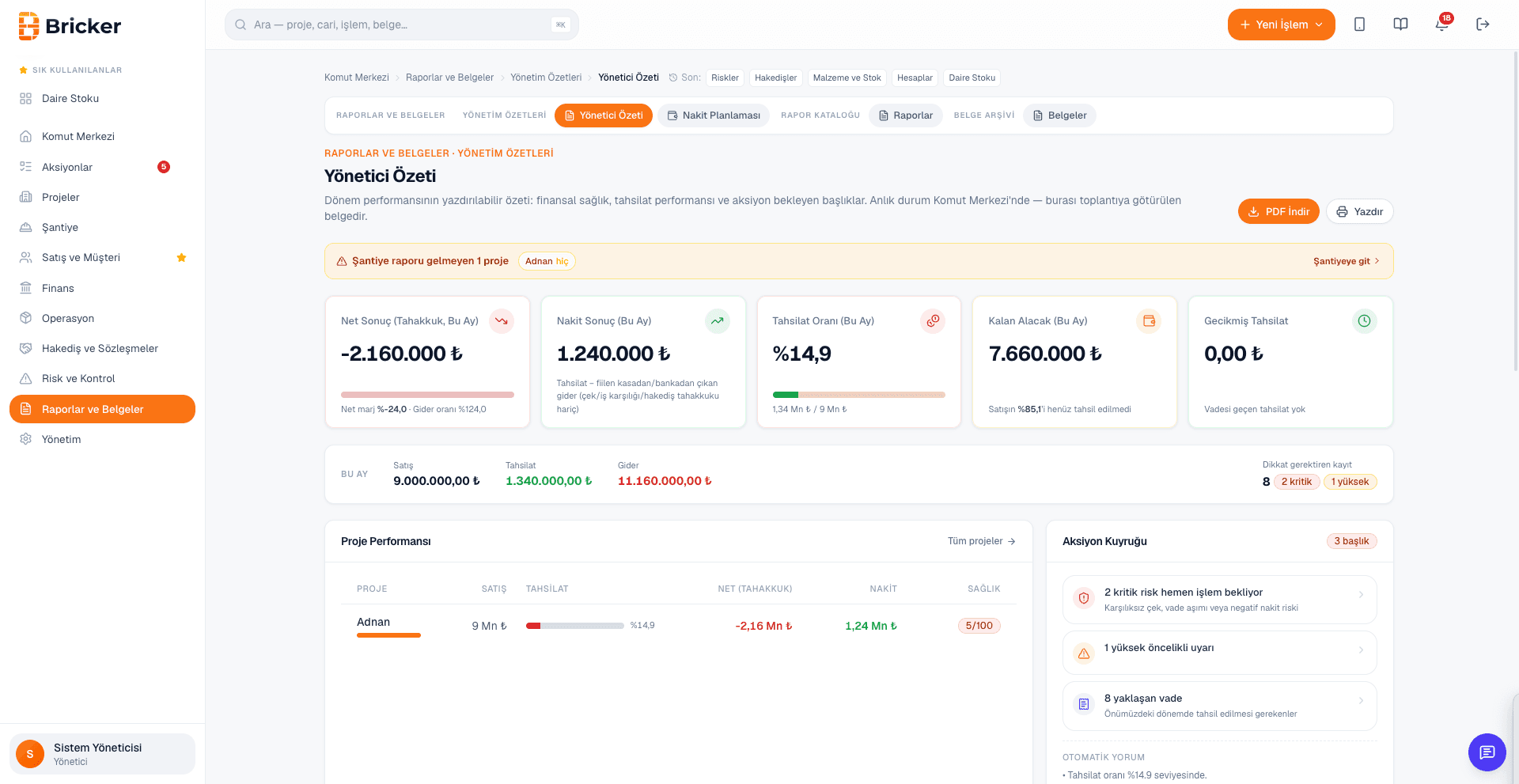The width and height of the screenshot is (1519, 784).
Task: Click the Kalan Alacak wallet icon
Action: pyautogui.click(x=1149, y=321)
